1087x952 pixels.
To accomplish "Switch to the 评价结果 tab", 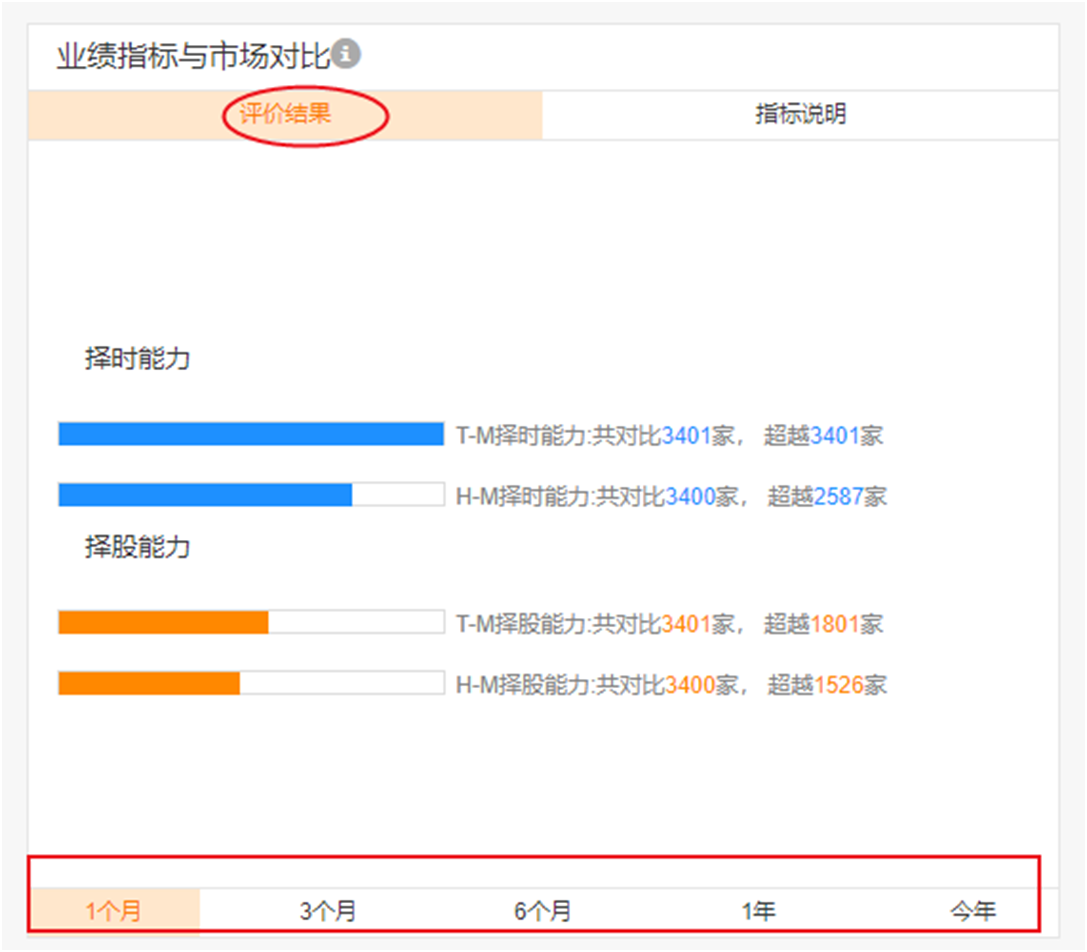I will point(285,114).
